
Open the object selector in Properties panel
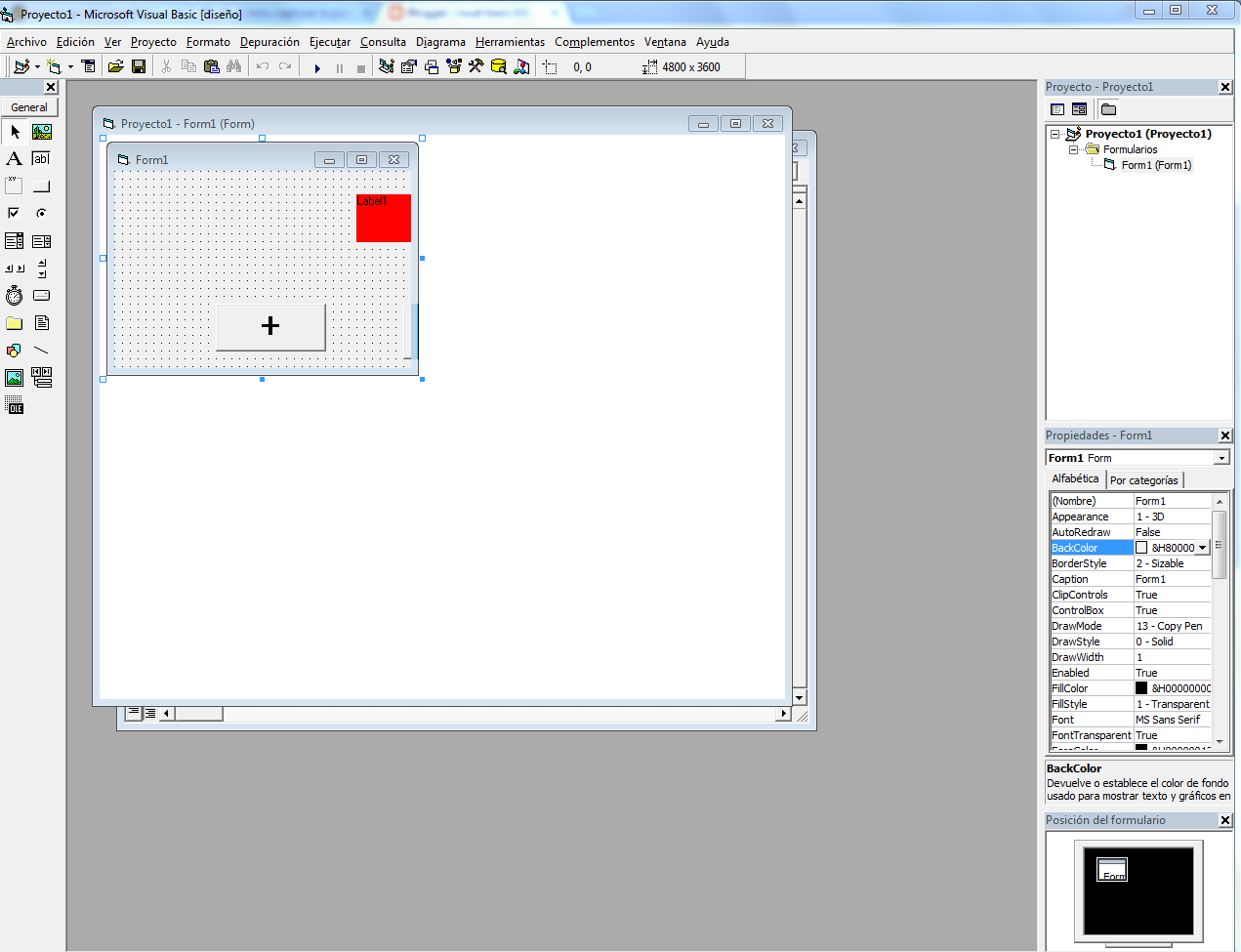point(1221,457)
